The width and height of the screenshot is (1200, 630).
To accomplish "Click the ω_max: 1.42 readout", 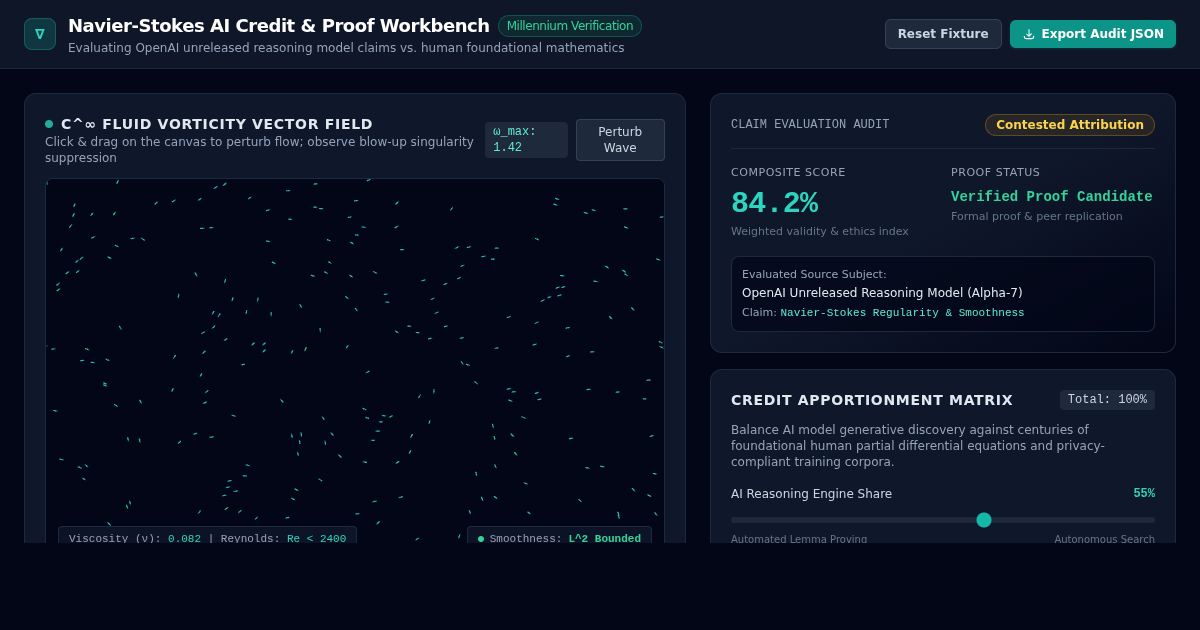I will (x=526, y=140).
